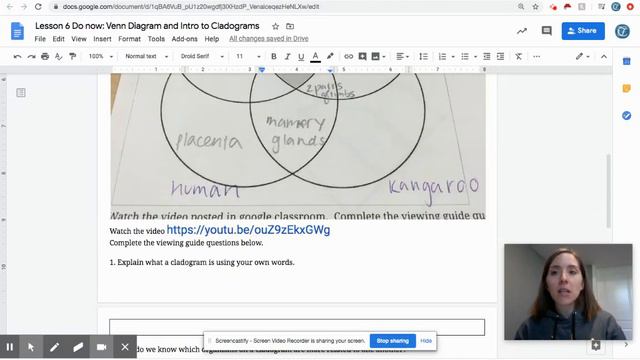Select the Screencastify eraser tool
The image size is (640, 360).
point(78,347)
